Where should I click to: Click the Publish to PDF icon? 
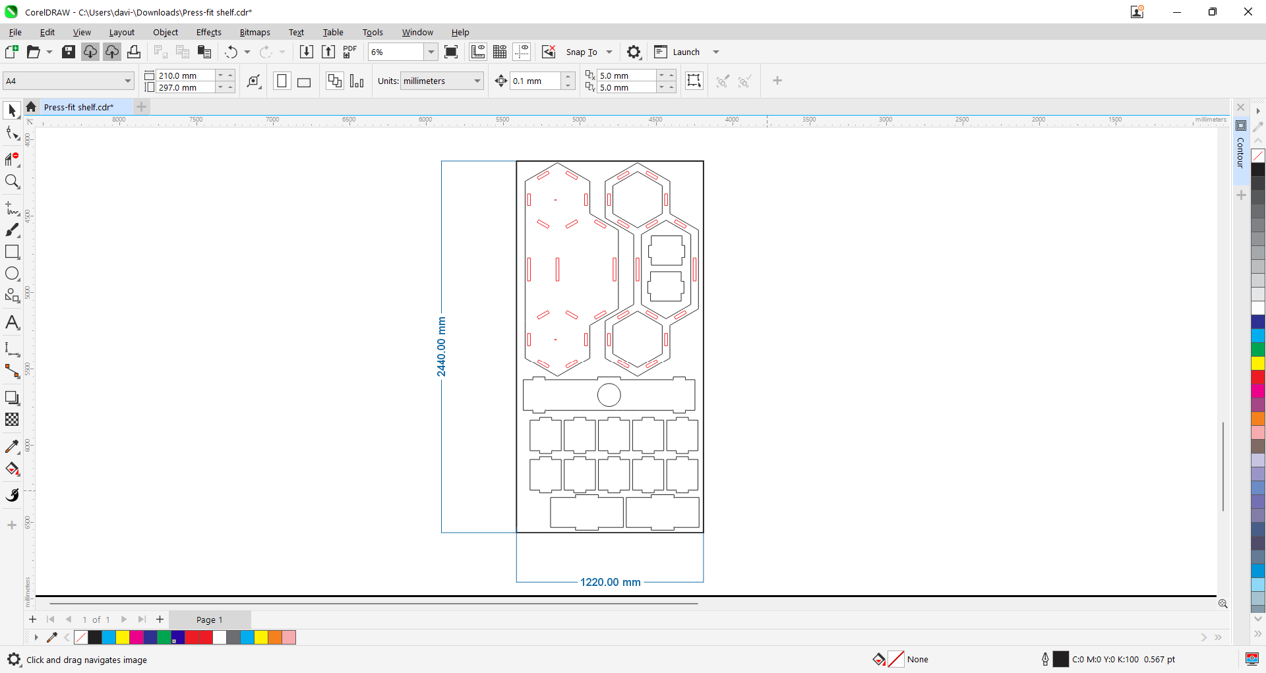click(348, 51)
